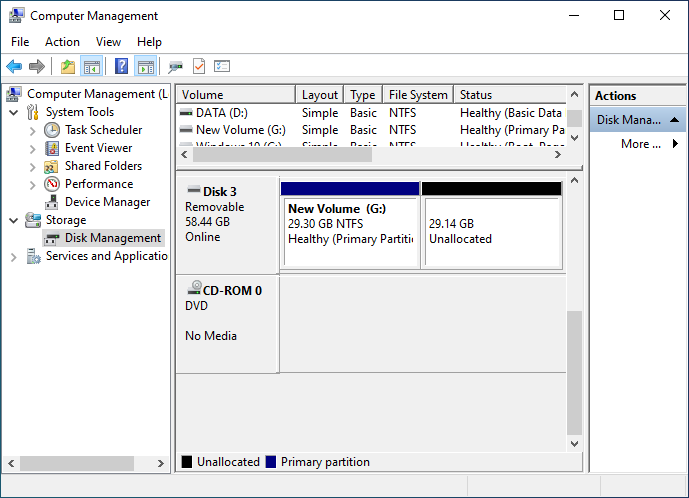Click the Healthy (Basic Data status cell

(510, 113)
